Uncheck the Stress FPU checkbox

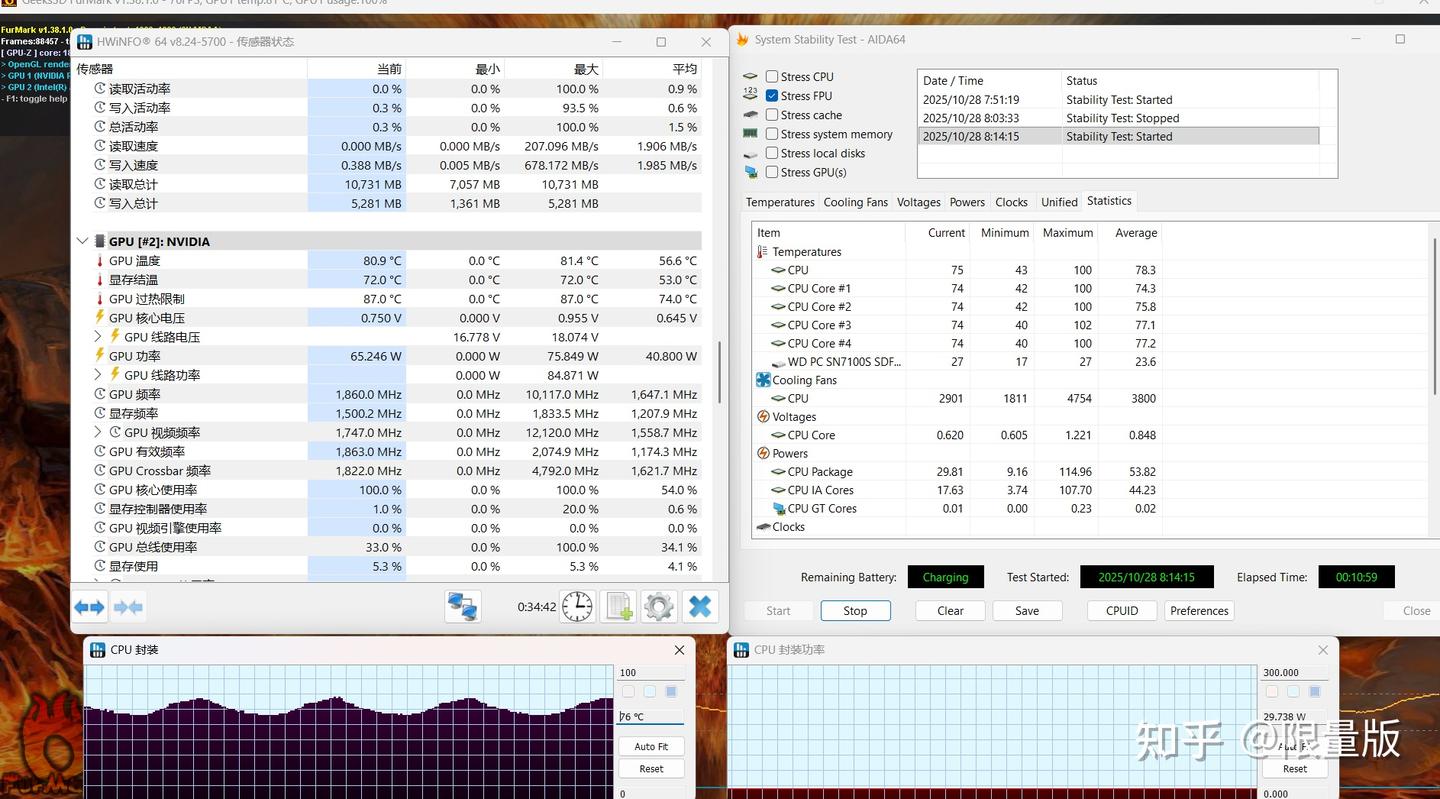(x=772, y=96)
